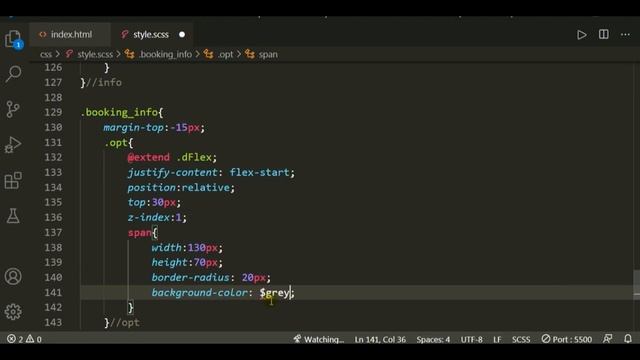Click the Watching Sass status item
The image size is (640, 360).
pyautogui.click(x=319, y=339)
